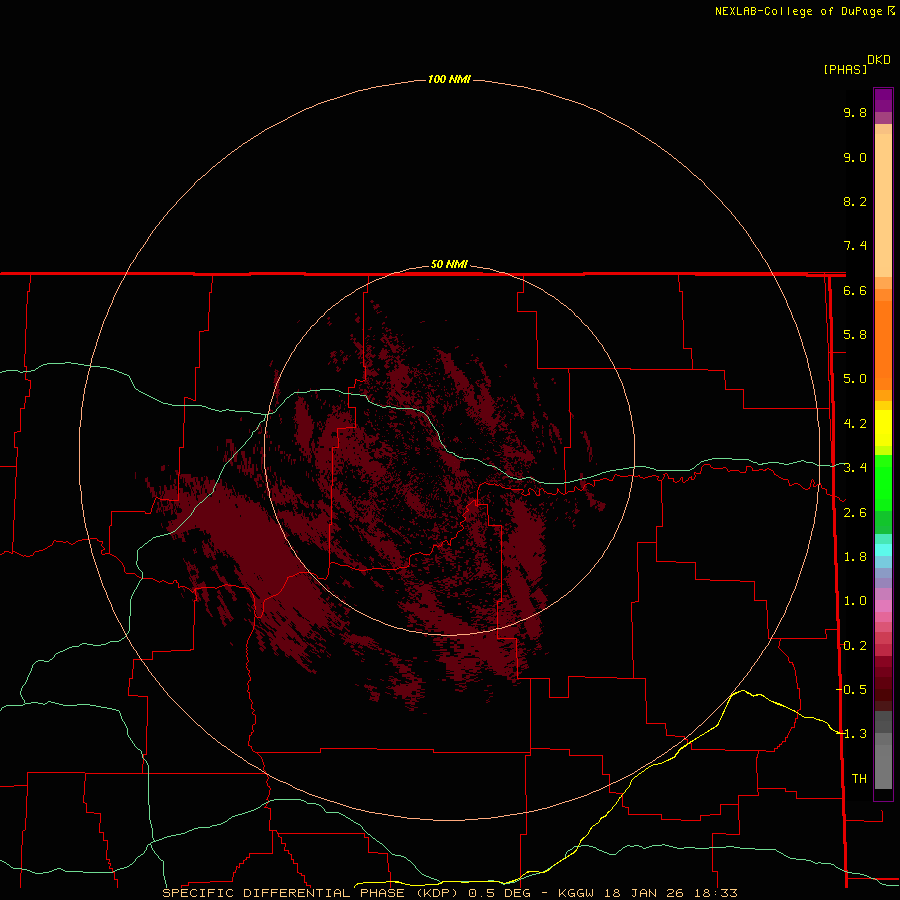
Task: Click the DKD label above the color scale
Action: click(x=879, y=60)
